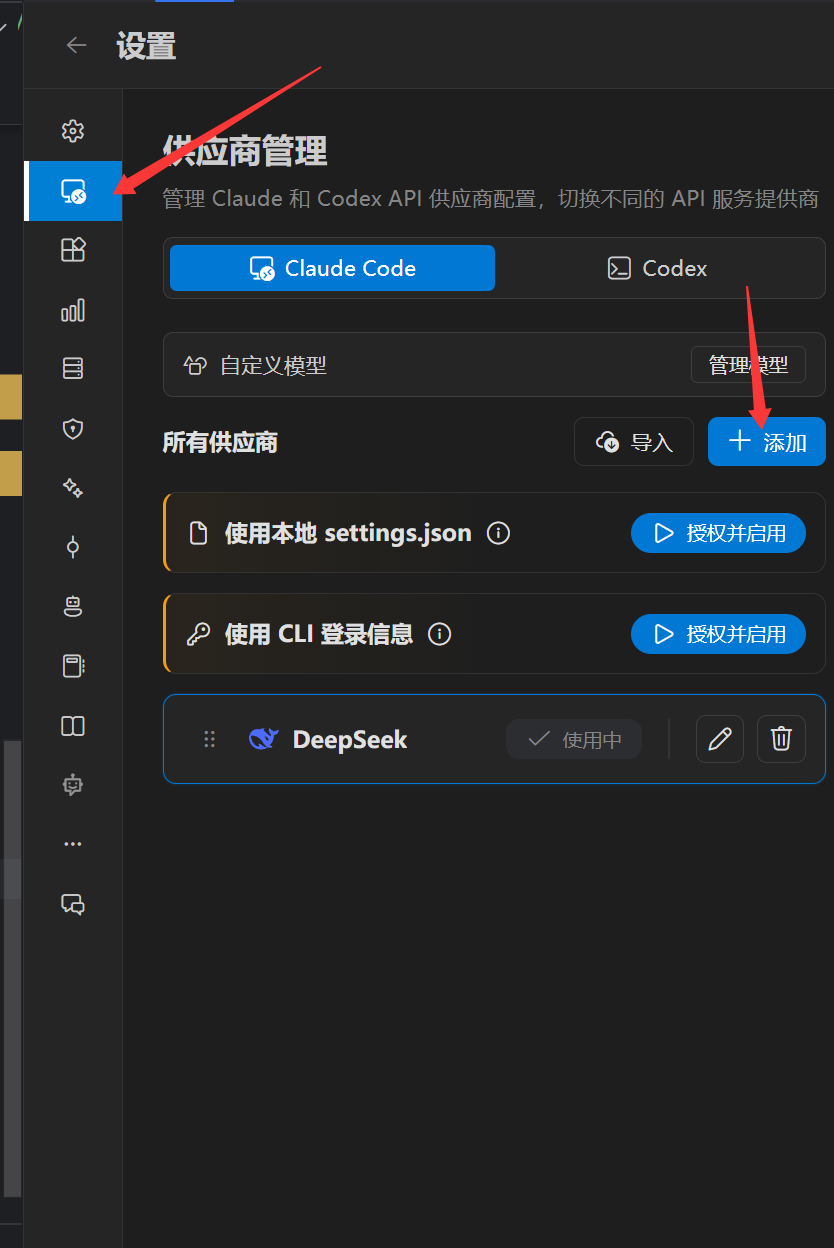Open the open-book sidebar icon
The height and width of the screenshot is (1248, 834).
click(x=73, y=726)
